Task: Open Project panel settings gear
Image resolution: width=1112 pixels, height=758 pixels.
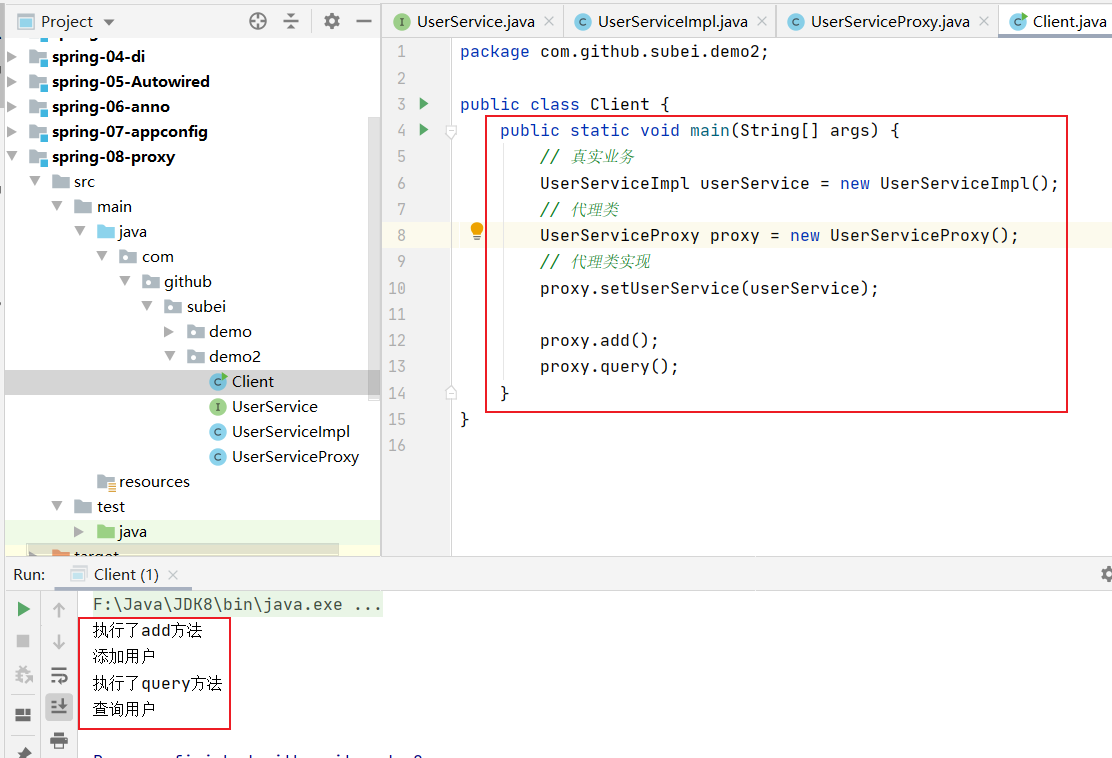Action: tap(332, 21)
